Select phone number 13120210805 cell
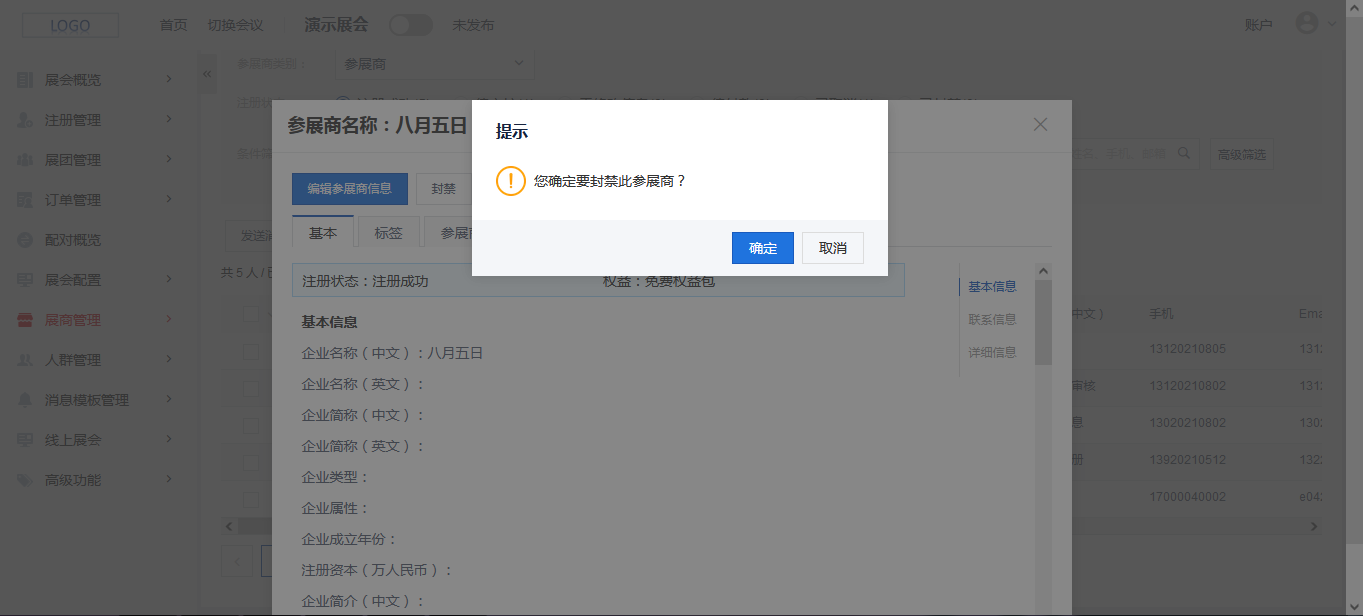This screenshot has width=1363, height=616. click(x=1188, y=349)
